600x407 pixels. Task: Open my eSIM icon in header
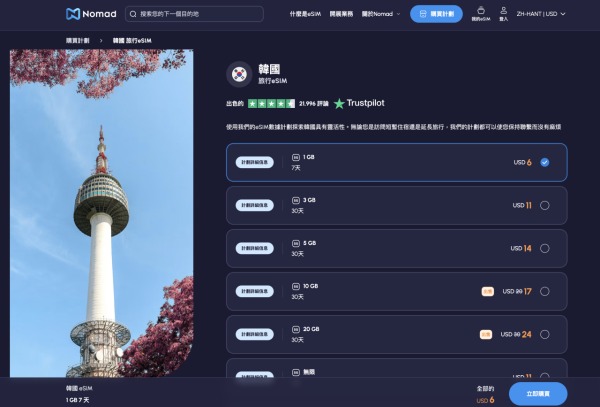pyautogui.click(x=481, y=14)
